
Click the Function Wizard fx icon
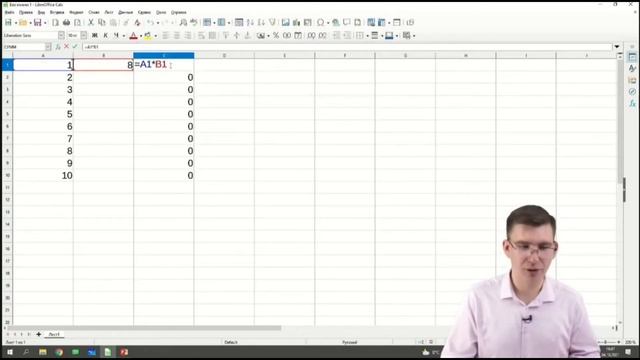click(x=58, y=47)
